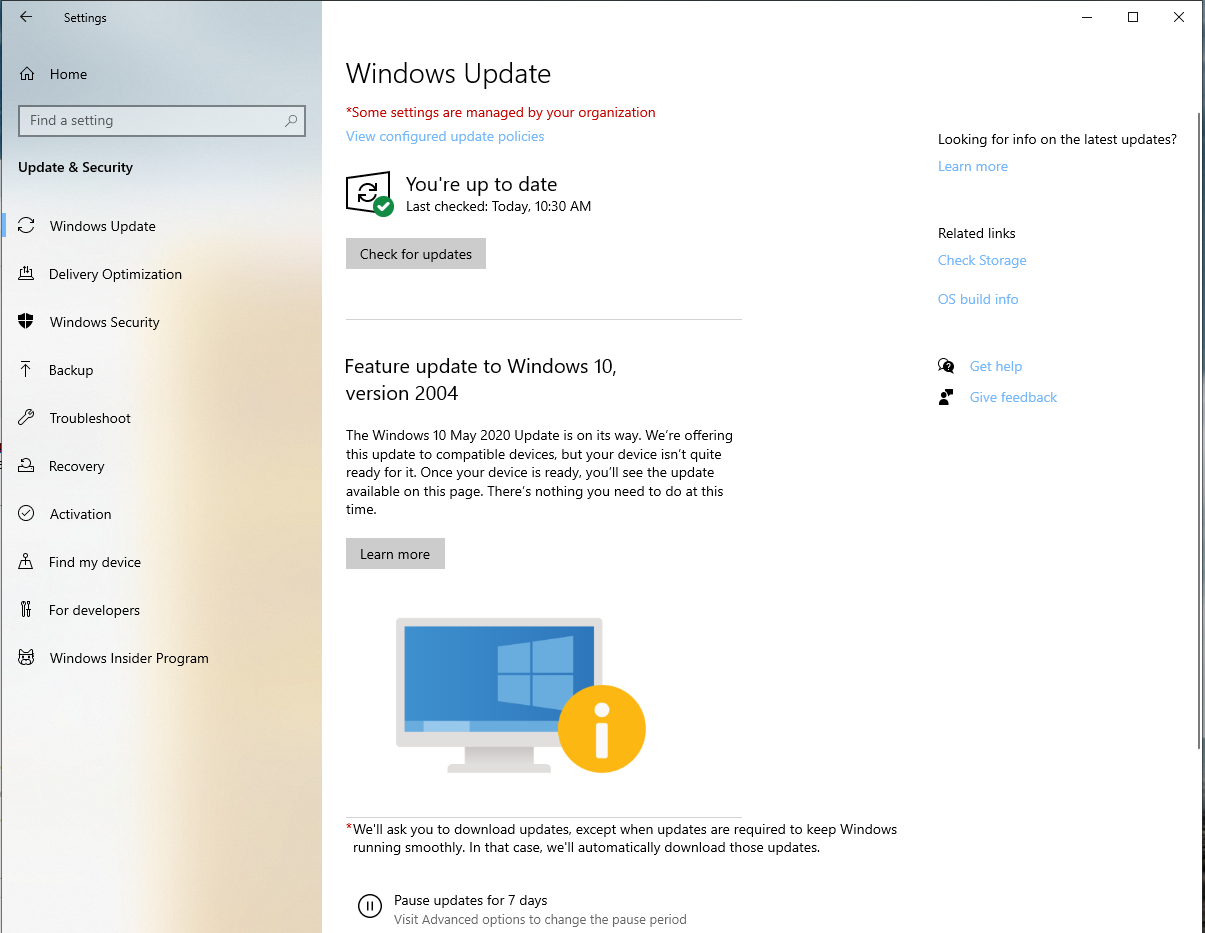Click the Troubleshoot wrench icon

click(x=27, y=418)
